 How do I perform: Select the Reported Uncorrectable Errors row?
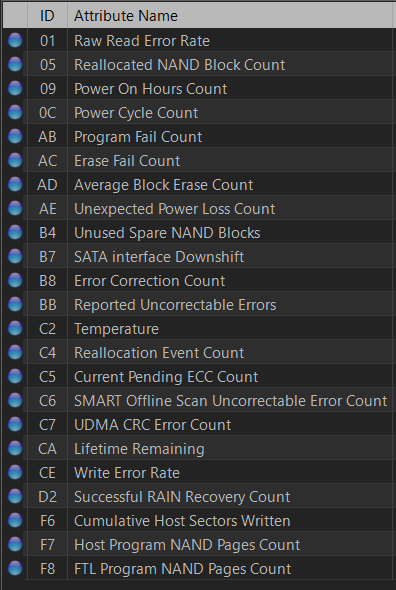click(x=198, y=304)
